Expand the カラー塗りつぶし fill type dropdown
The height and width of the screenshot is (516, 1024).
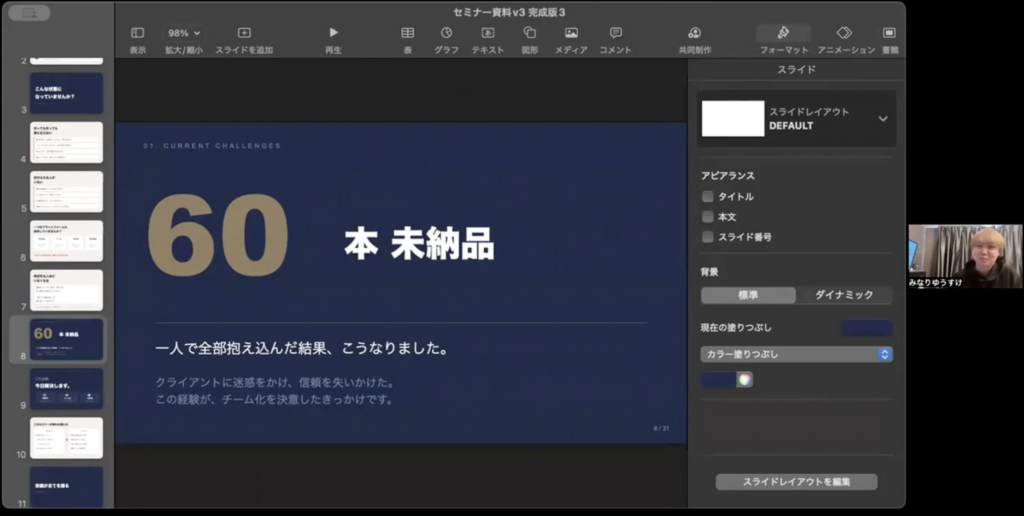796,354
